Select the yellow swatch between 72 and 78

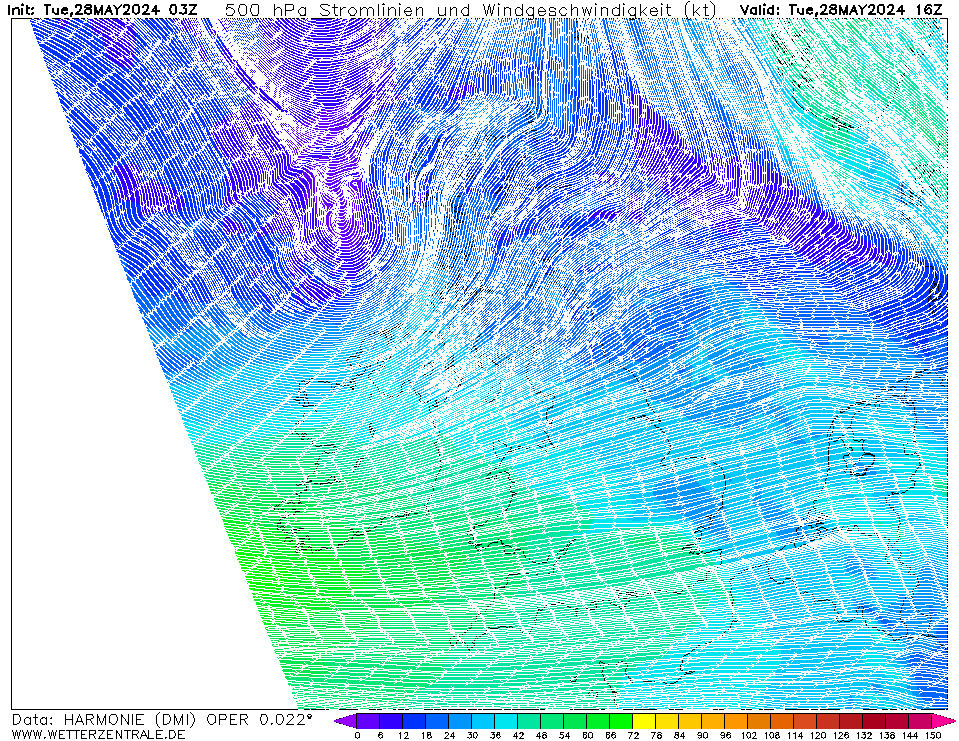(x=644, y=721)
